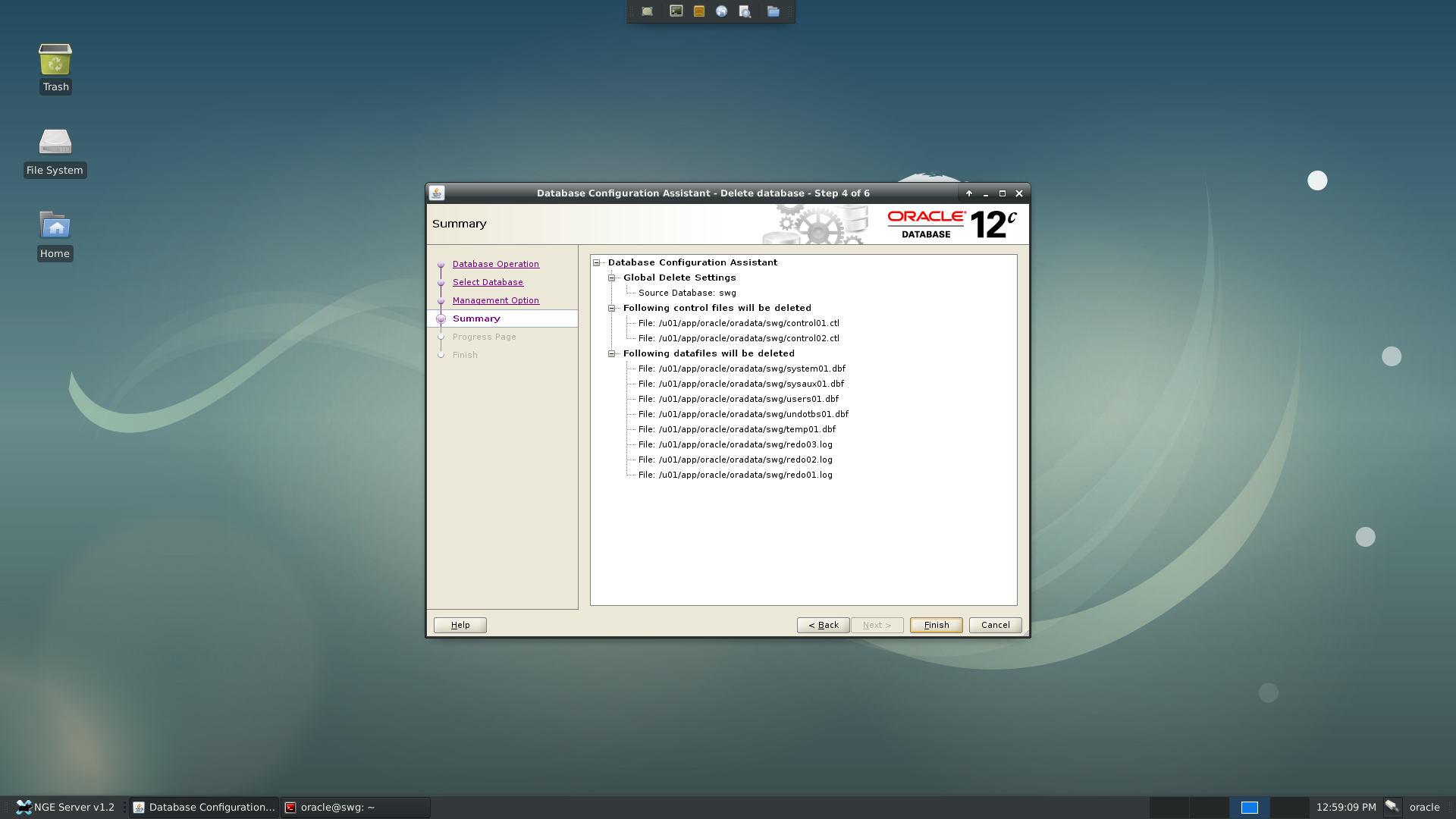Select the redo01.log file row

736,475
